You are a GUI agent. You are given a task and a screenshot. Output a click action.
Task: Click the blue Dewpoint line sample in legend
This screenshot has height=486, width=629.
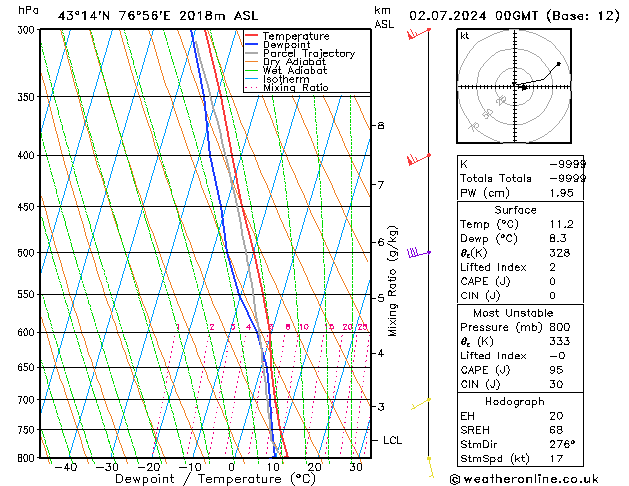click(x=252, y=44)
